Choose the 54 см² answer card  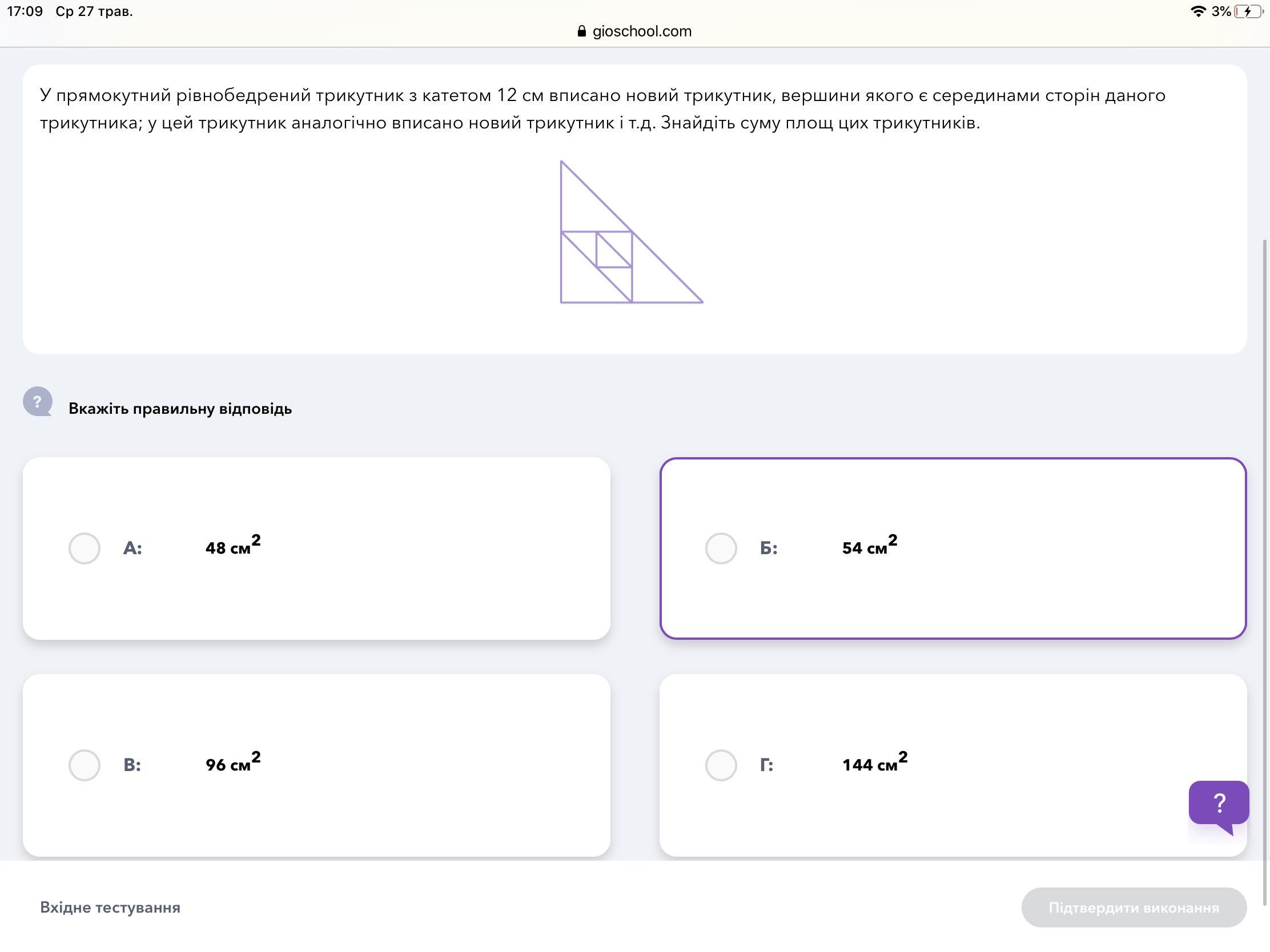point(953,548)
